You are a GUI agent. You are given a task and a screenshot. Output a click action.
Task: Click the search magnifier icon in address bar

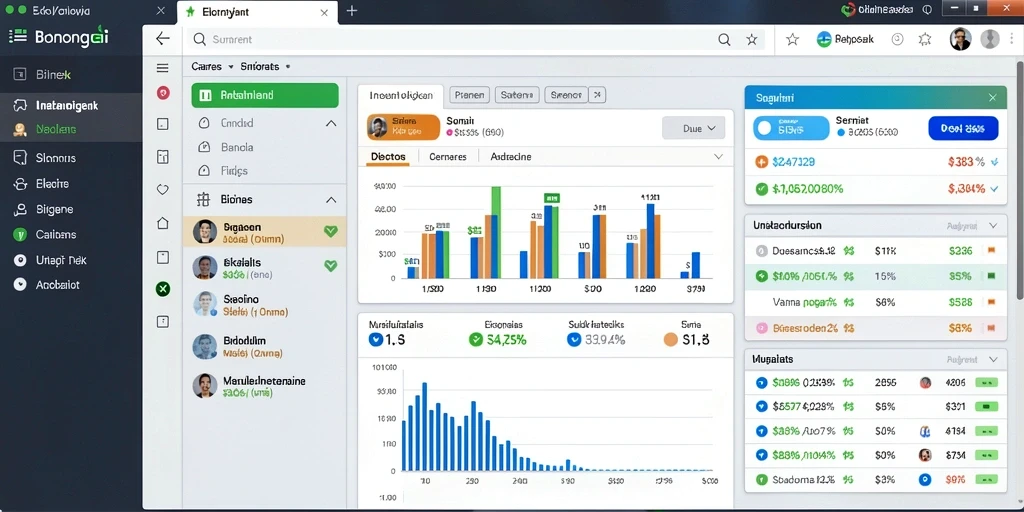[x=724, y=40]
